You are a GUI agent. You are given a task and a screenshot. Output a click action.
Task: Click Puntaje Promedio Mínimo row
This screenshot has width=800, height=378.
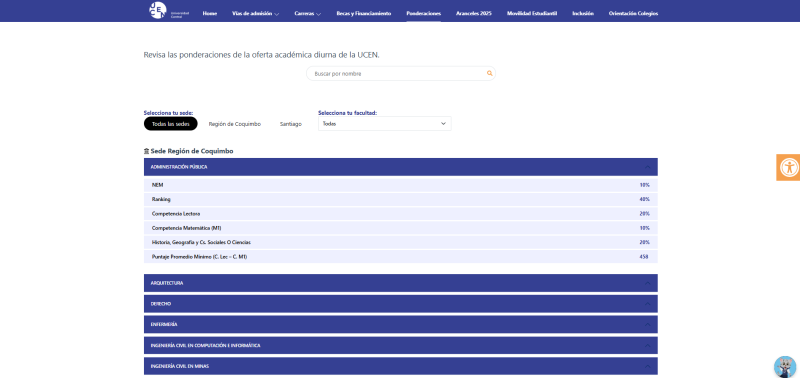(401, 257)
